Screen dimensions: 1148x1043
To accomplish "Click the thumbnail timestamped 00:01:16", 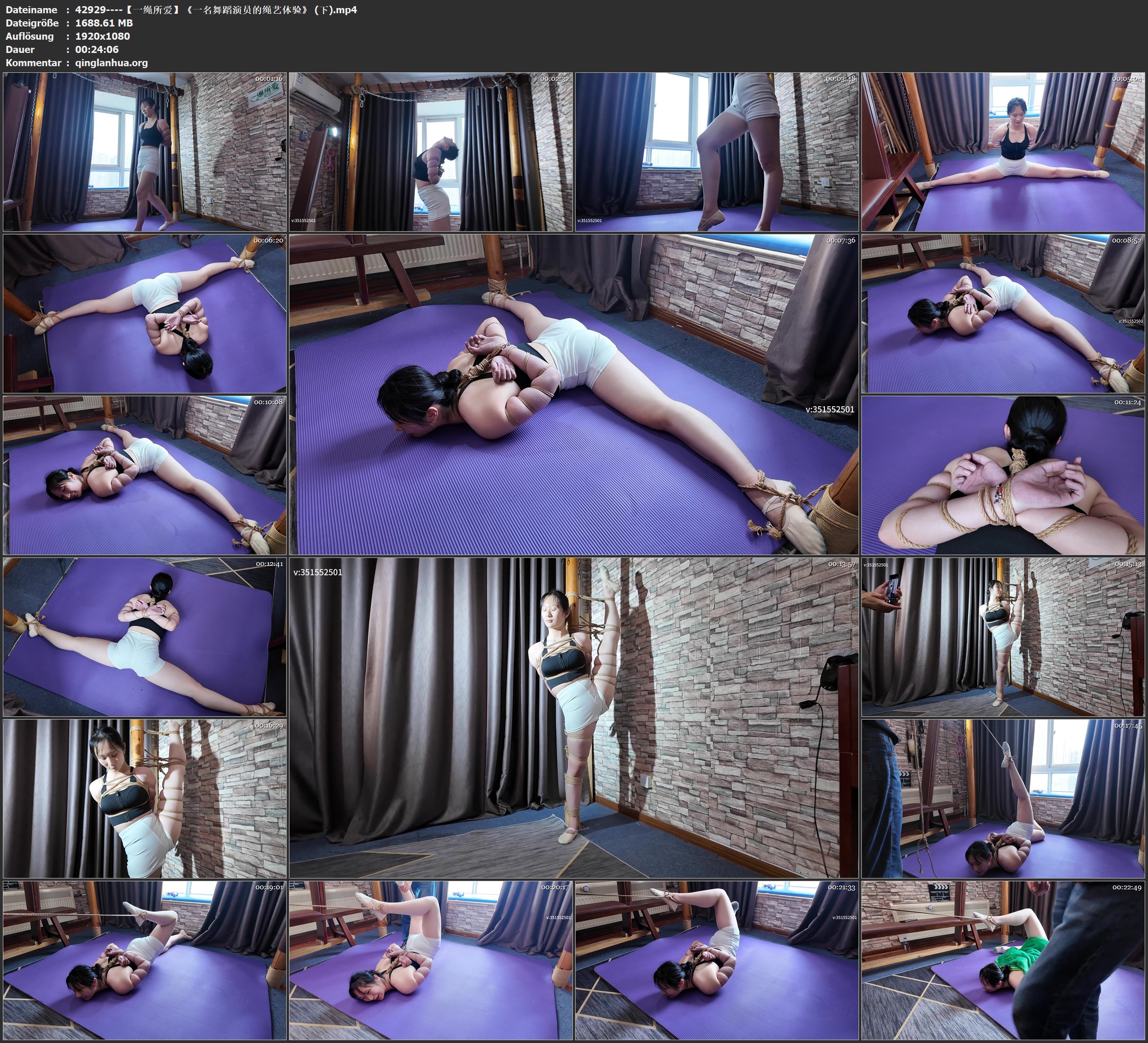I will (145, 151).
